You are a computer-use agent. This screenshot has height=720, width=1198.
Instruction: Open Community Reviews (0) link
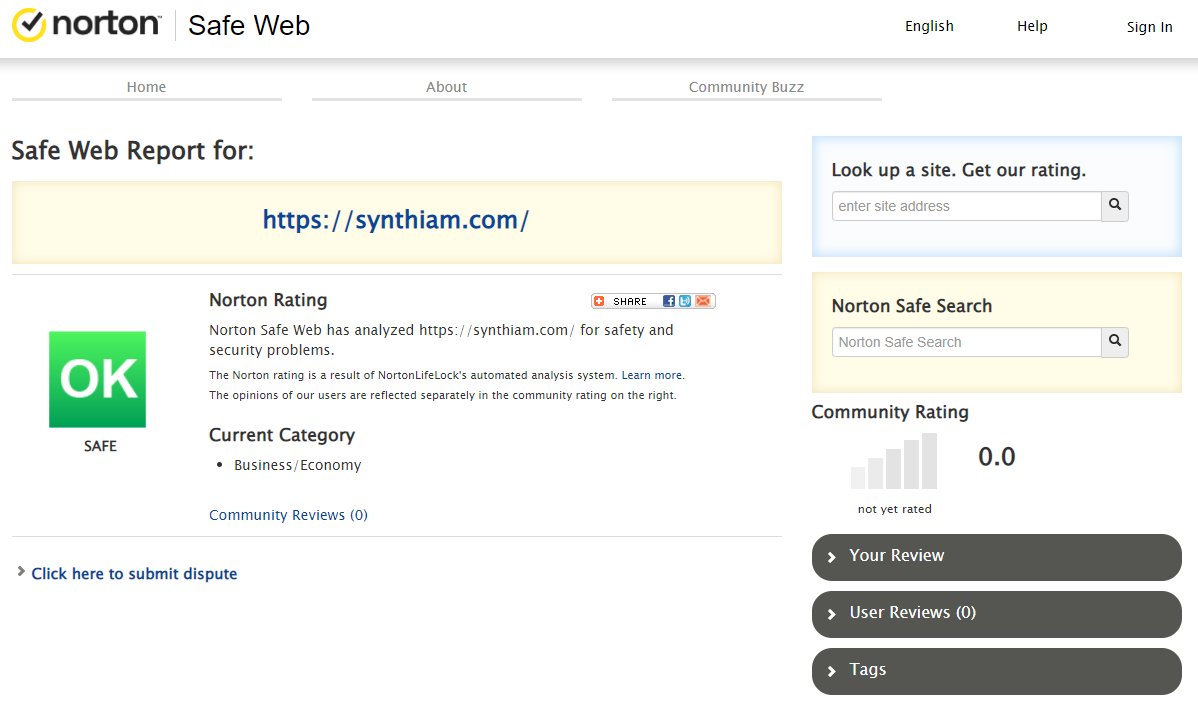coord(288,515)
